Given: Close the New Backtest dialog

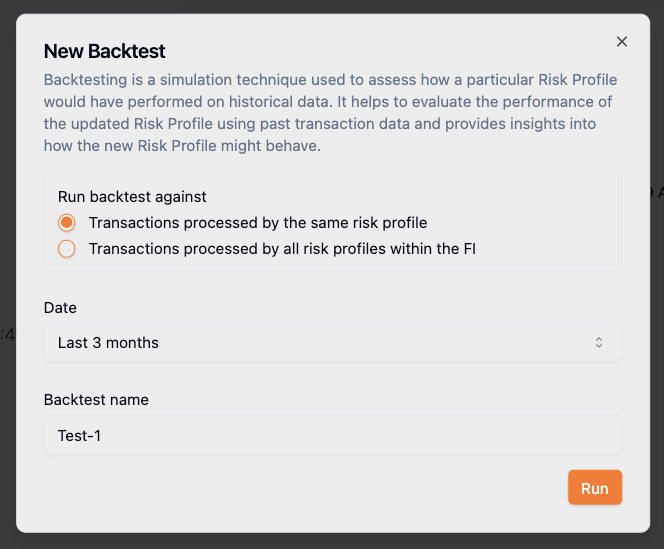Looking at the screenshot, I should pyautogui.click(x=622, y=41).
